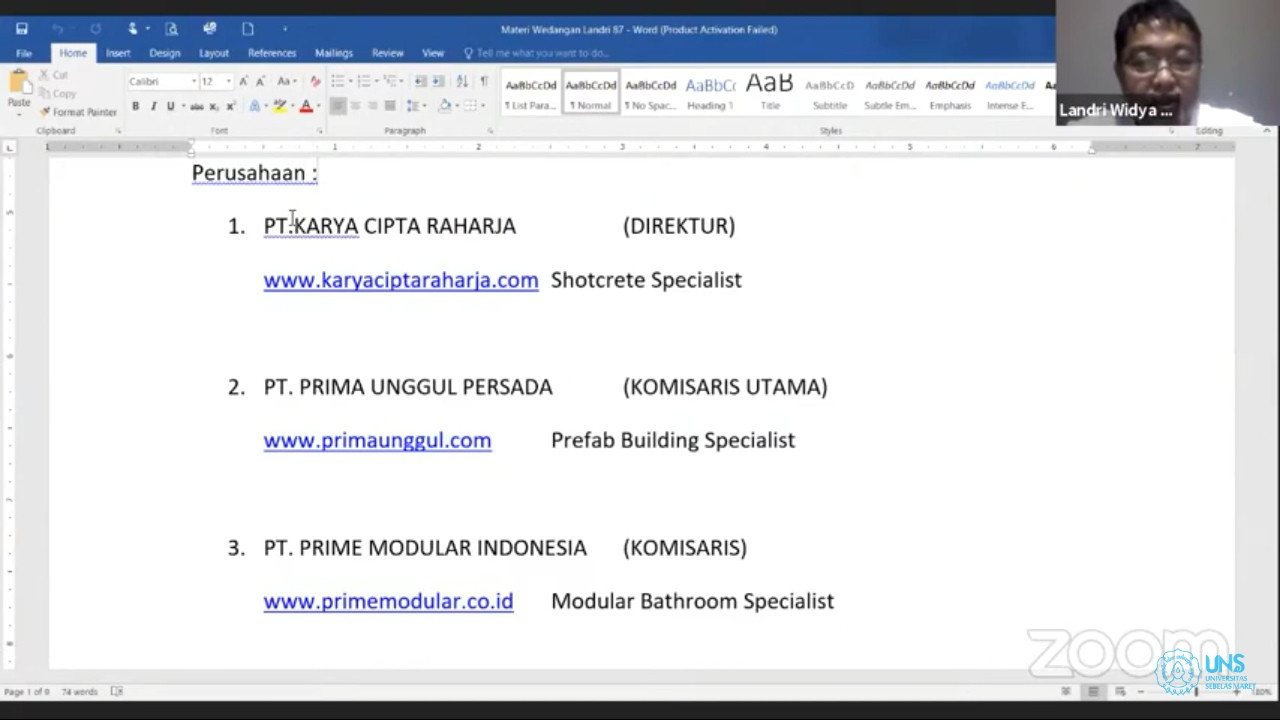
Task: Decrease paragraph indent
Action: pos(420,81)
